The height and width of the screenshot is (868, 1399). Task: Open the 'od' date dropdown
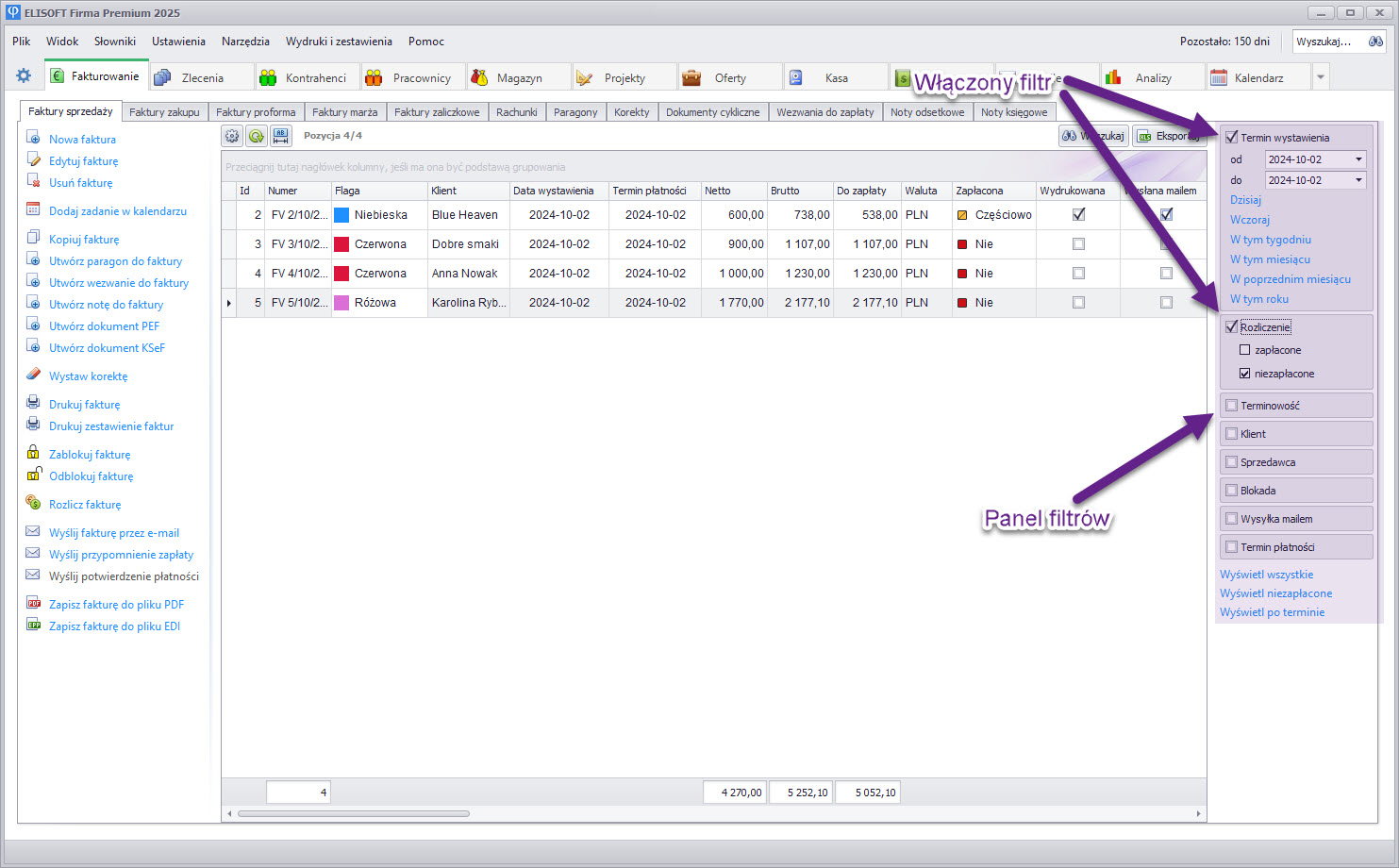(x=1358, y=159)
